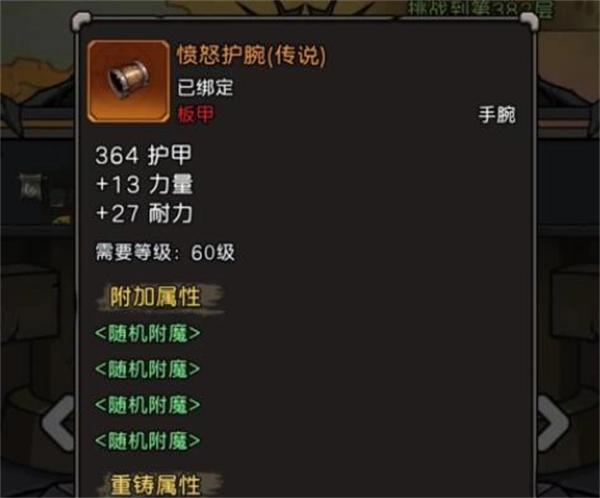Click the 手腕 slot label

point(497,114)
